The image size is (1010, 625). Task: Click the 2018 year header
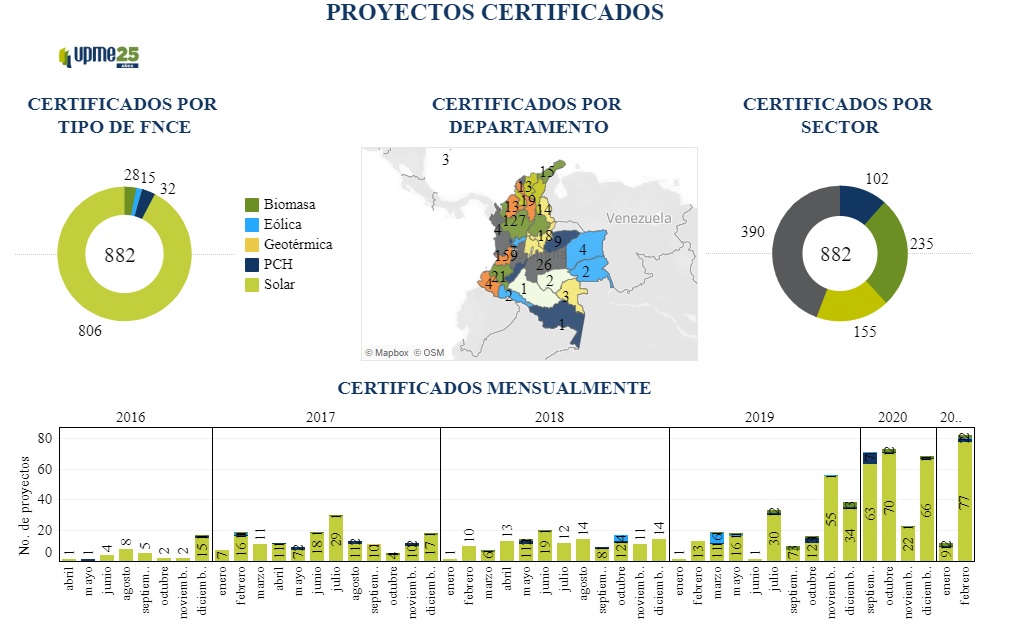click(x=554, y=416)
